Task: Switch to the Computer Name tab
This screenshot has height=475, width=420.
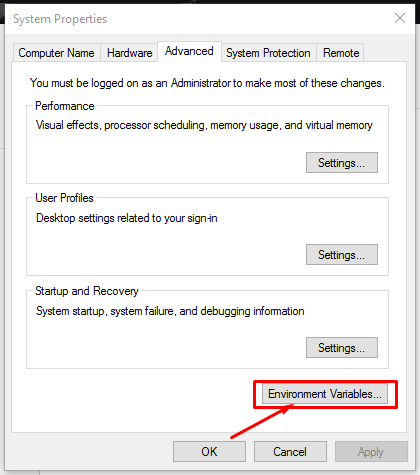Action: coord(56,53)
